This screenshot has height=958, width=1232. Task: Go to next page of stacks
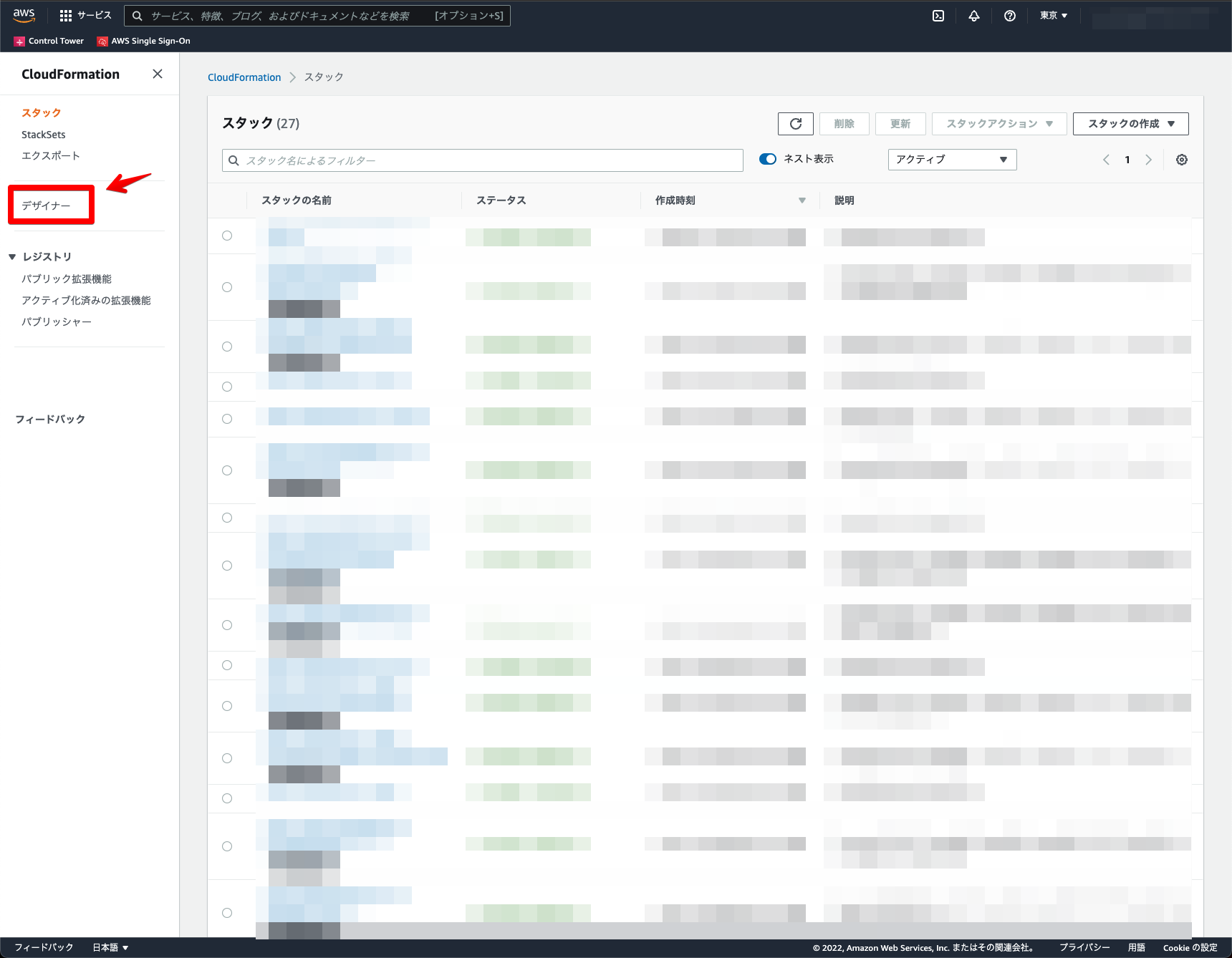click(1149, 160)
